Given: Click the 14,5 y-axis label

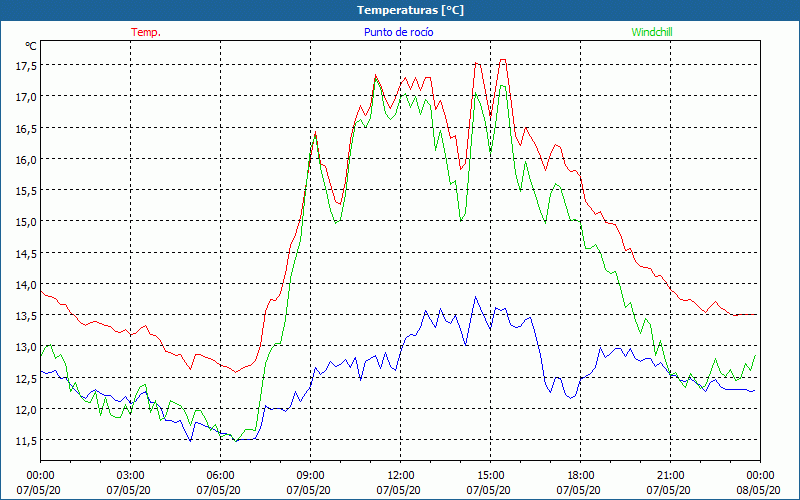Looking at the screenshot, I should click(27, 253).
